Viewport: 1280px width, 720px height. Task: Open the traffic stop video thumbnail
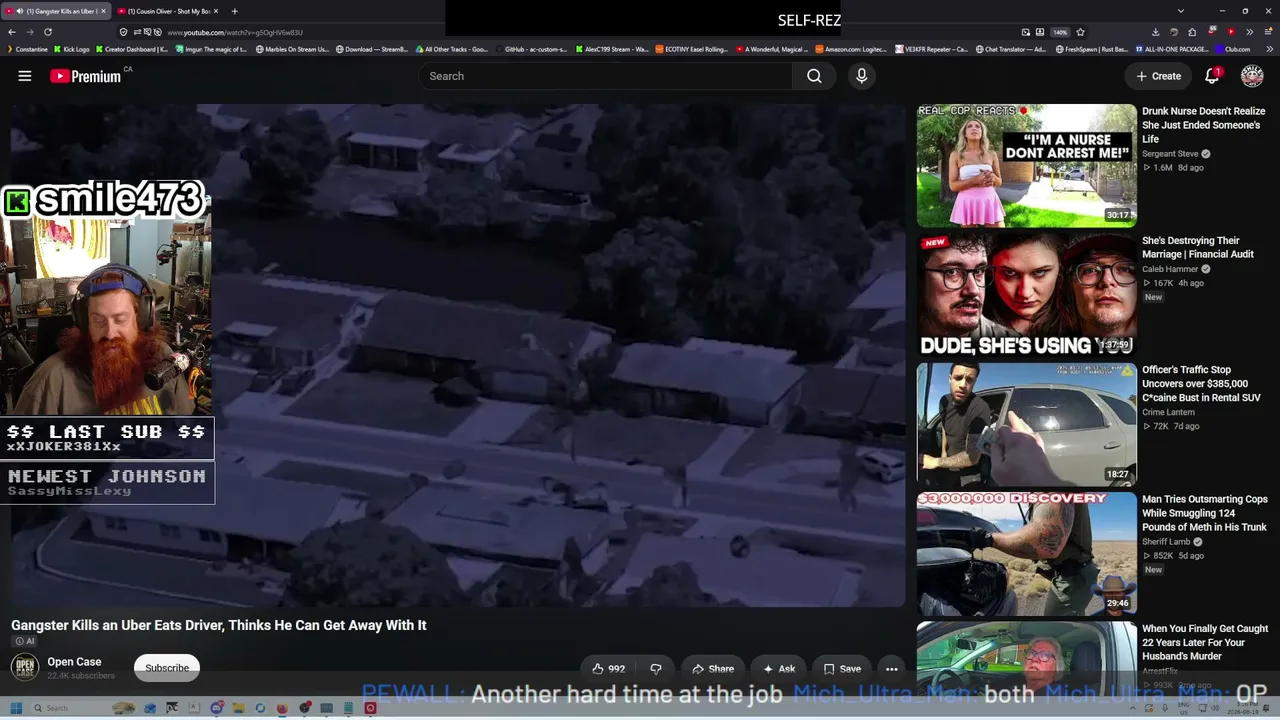click(x=1026, y=424)
